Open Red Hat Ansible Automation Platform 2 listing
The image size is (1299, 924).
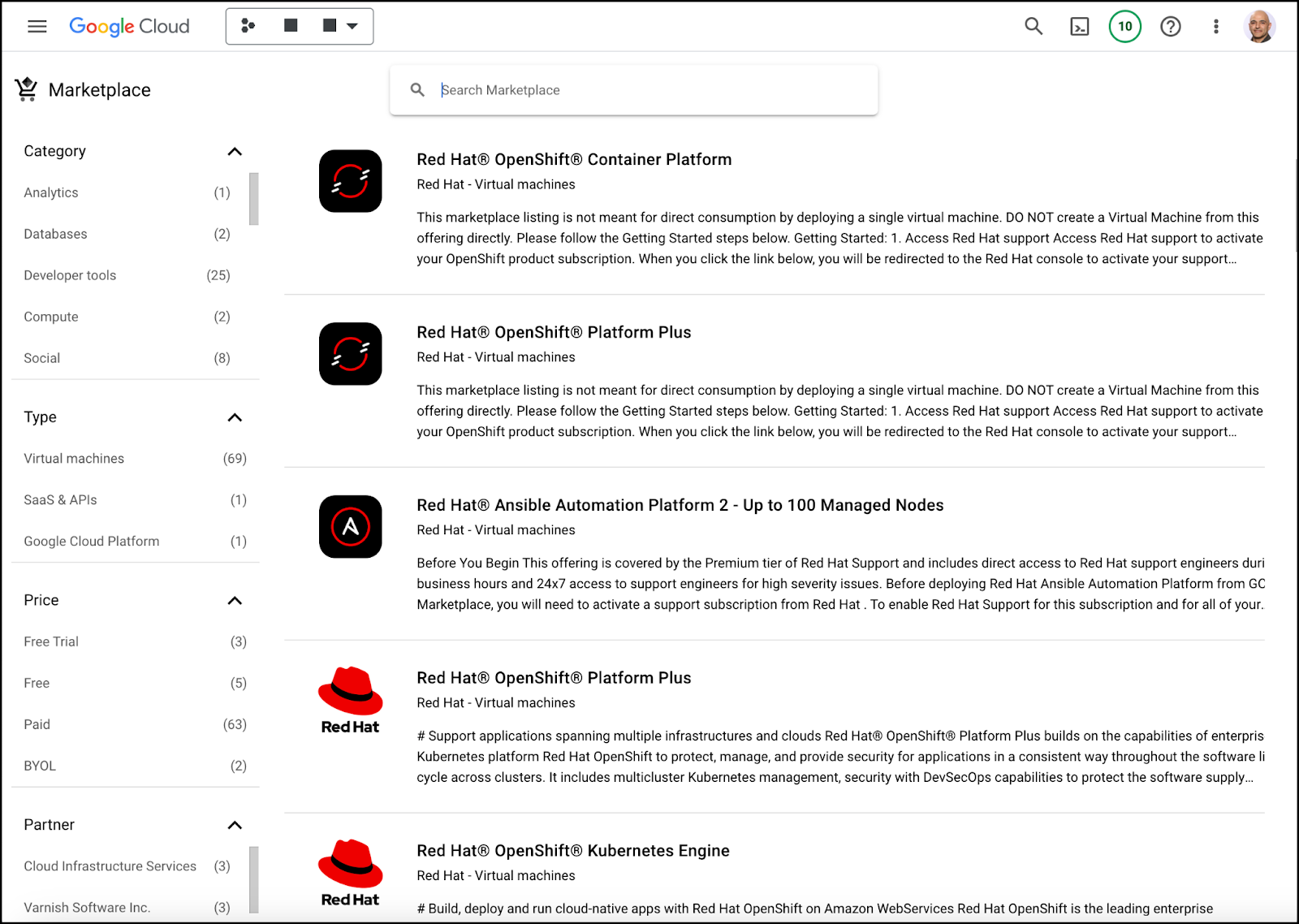click(680, 505)
